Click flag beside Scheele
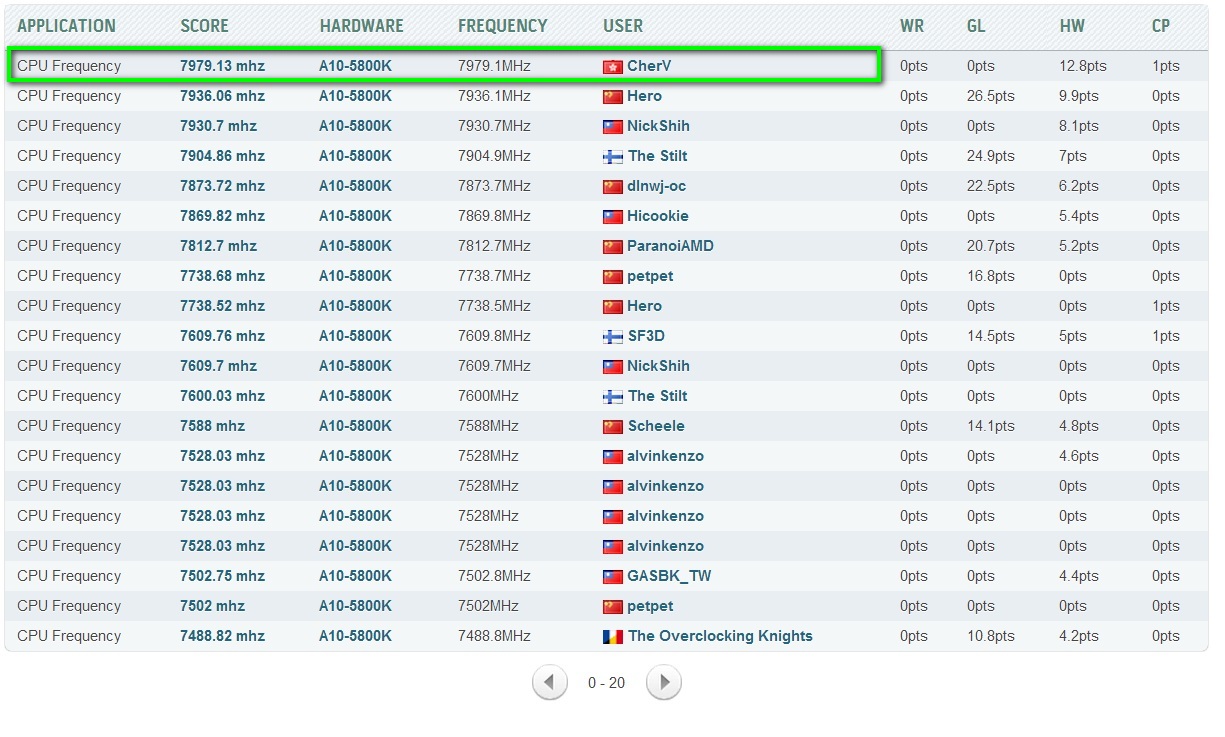Screen dimensions: 1225x737 point(612,427)
